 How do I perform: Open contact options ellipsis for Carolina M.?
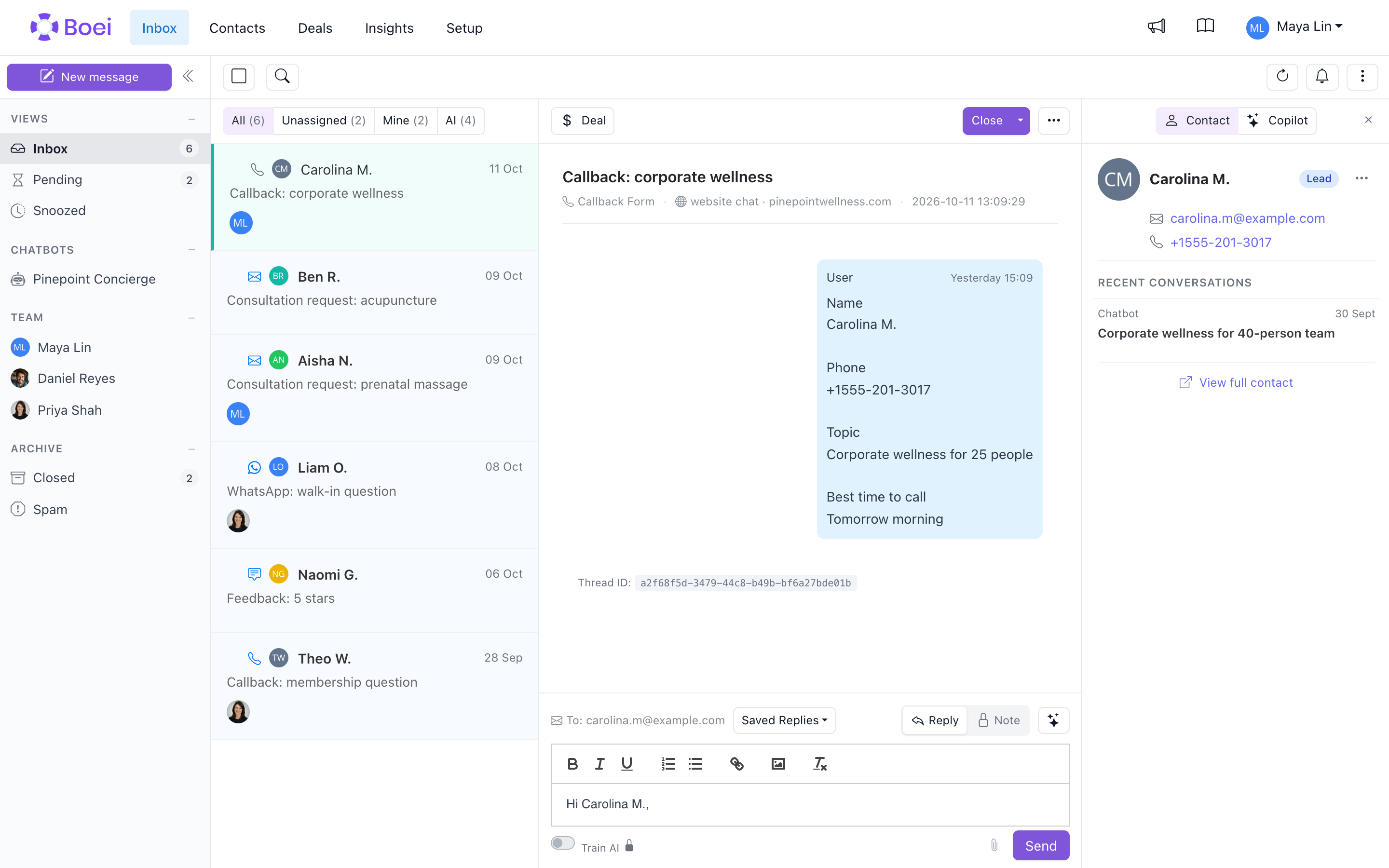pos(1362,178)
